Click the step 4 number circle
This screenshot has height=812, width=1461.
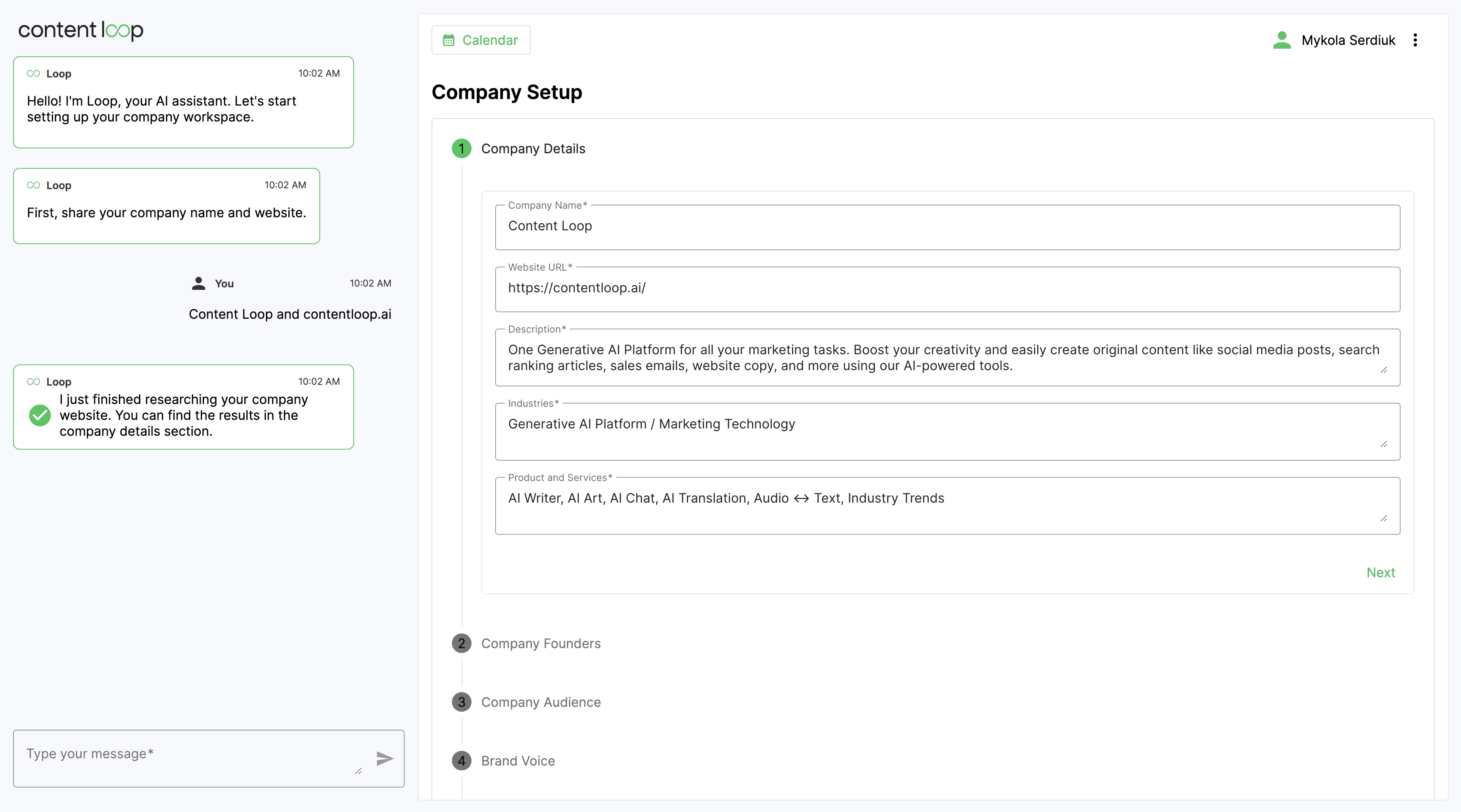click(462, 761)
